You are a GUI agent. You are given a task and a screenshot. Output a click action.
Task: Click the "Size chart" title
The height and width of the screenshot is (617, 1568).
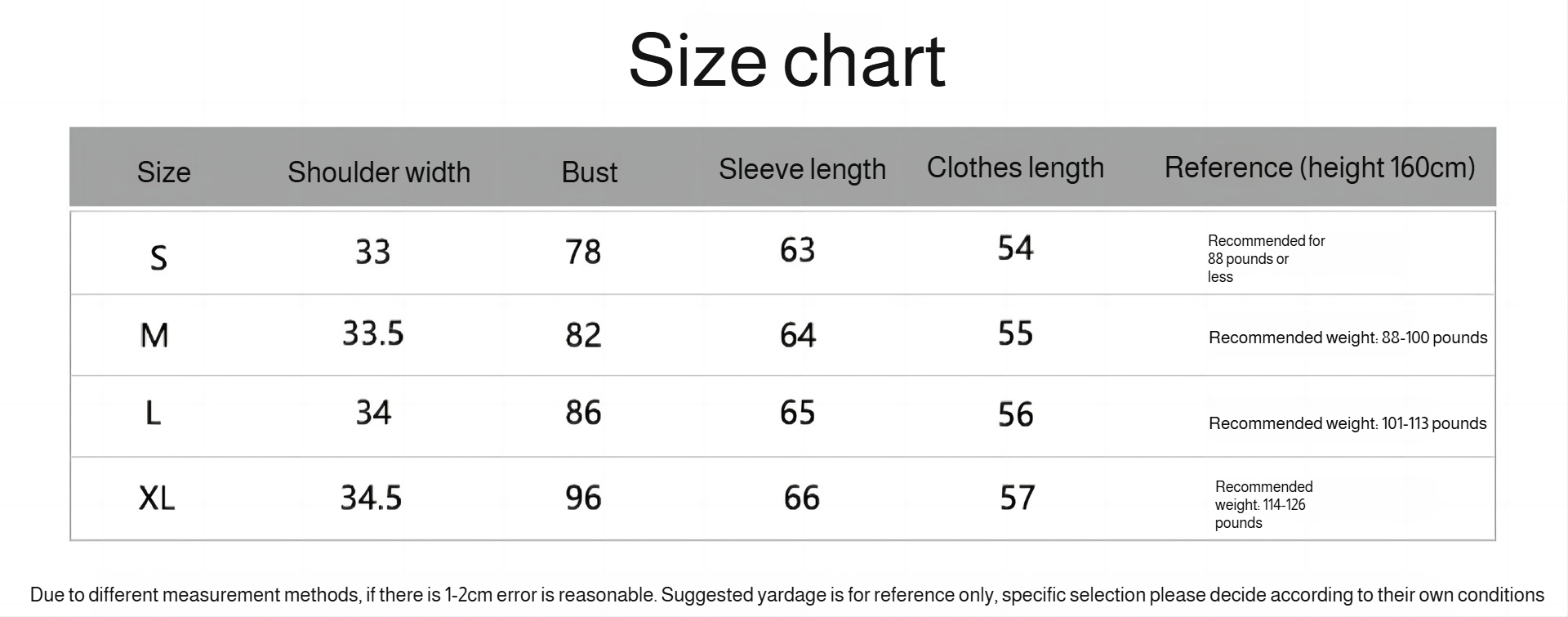(x=786, y=60)
